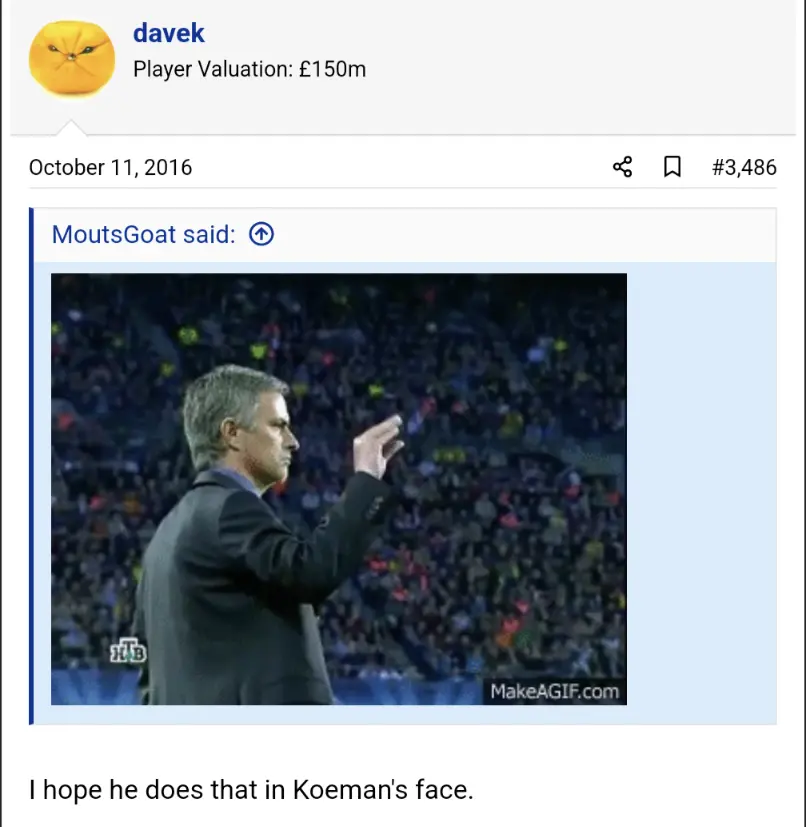Click the October 11, 2016 post date
Image resolution: width=806 pixels, height=827 pixels.
tap(110, 167)
